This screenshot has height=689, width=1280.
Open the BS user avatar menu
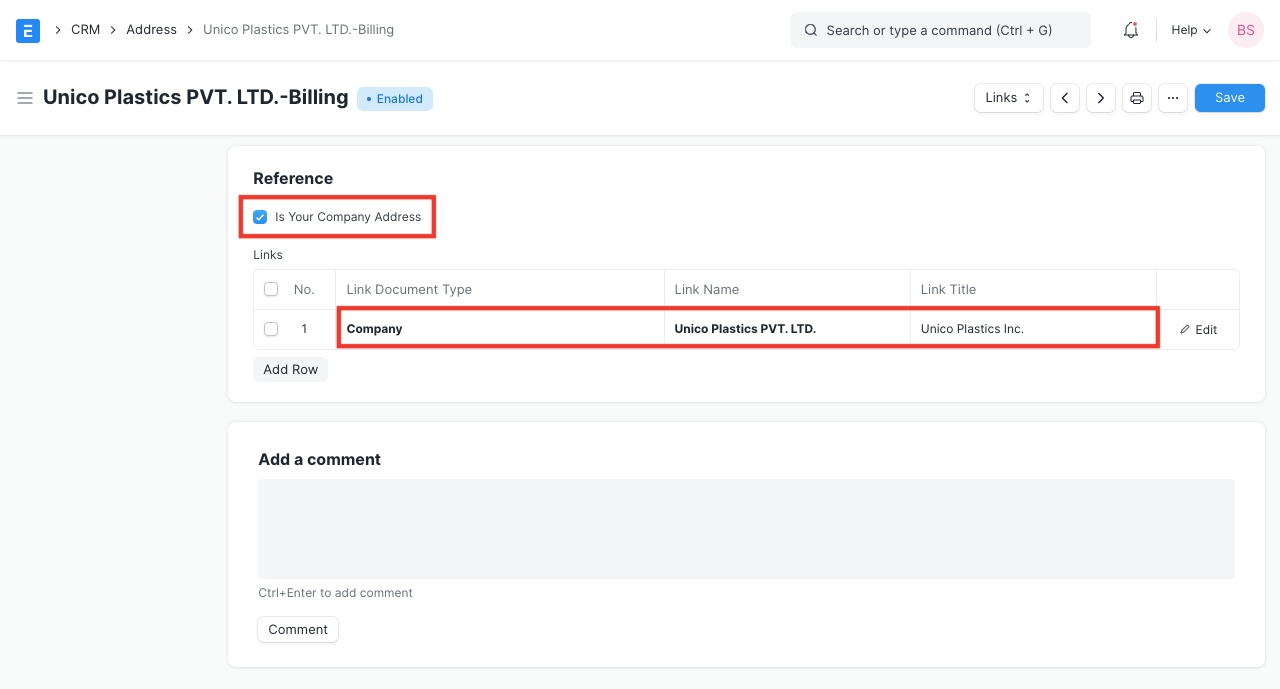[x=1245, y=30]
